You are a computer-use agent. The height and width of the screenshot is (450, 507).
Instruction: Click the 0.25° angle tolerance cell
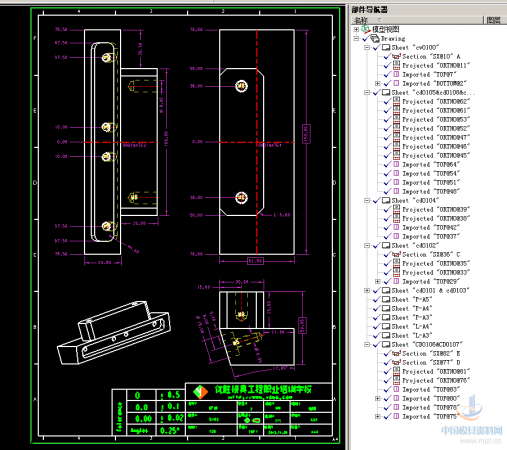click(170, 430)
